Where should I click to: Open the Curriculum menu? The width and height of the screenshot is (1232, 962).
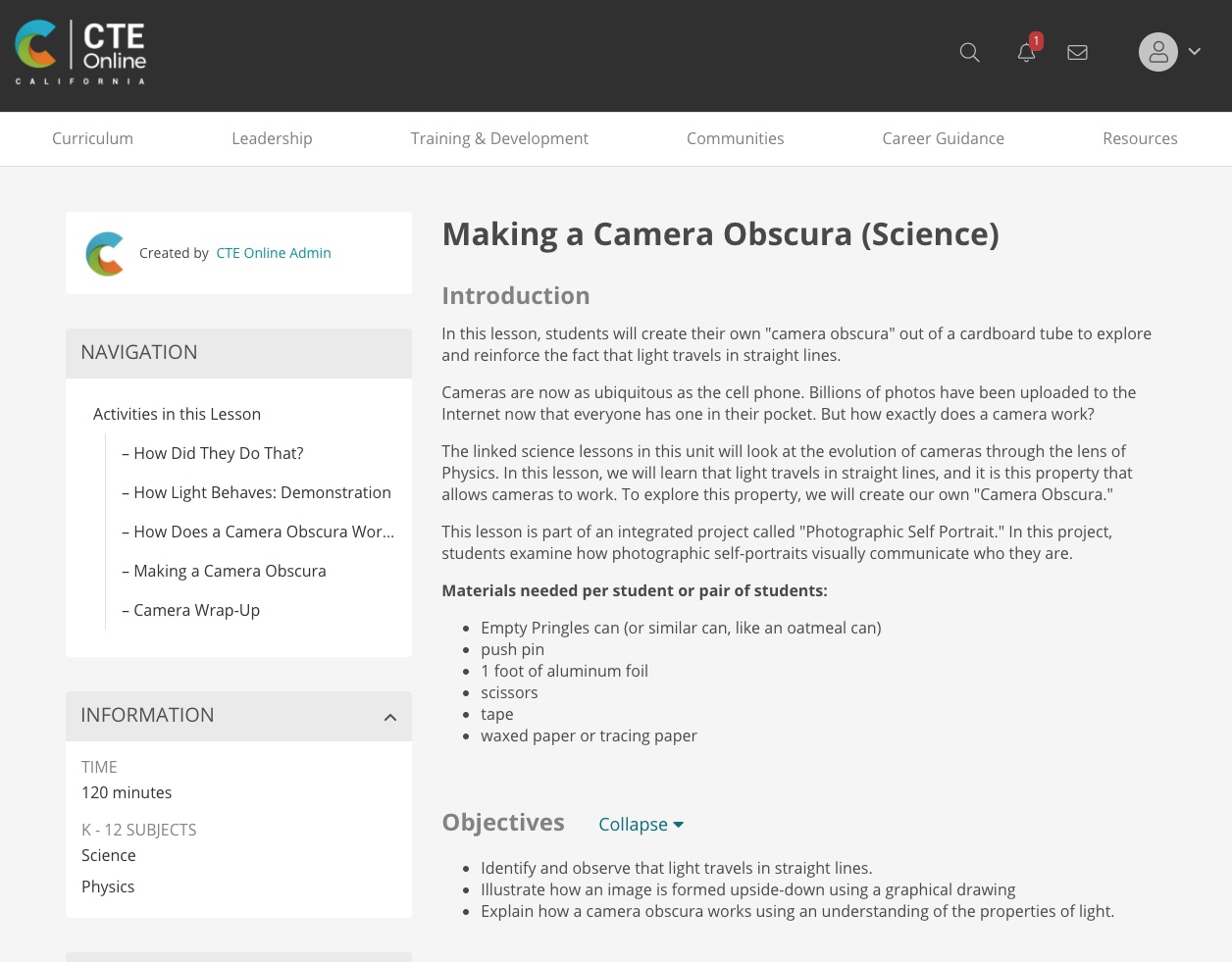pos(92,138)
